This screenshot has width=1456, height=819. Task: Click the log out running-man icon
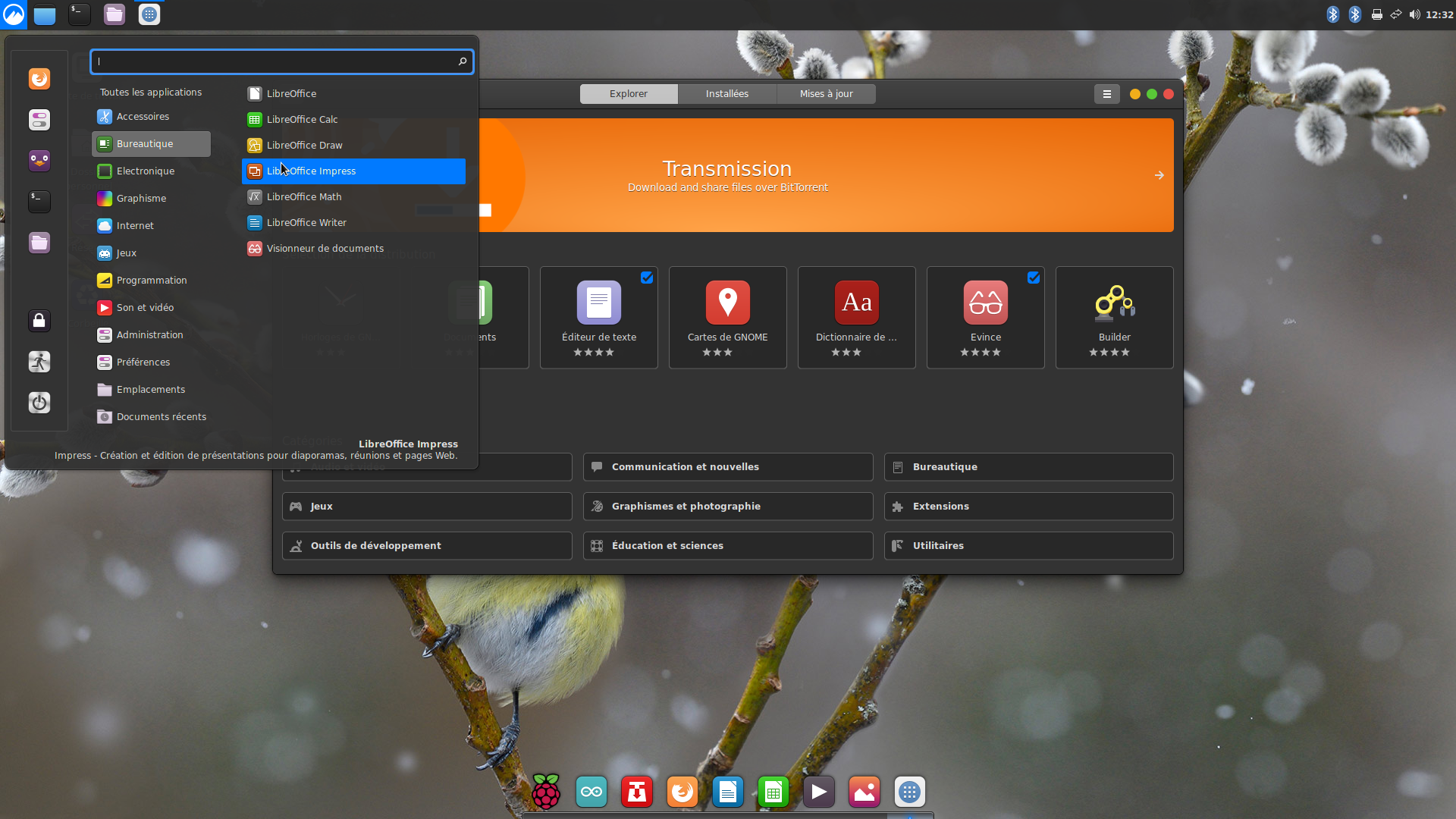pyautogui.click(x=39, y=362)
